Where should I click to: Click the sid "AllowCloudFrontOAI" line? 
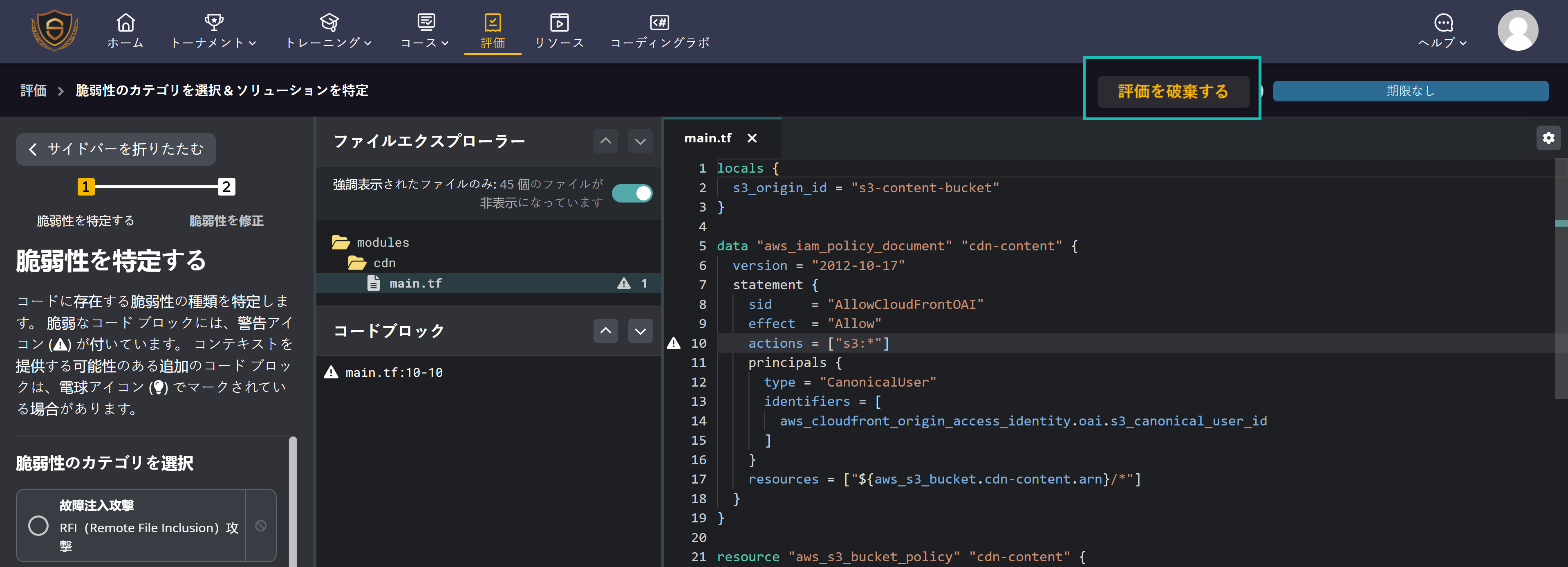coord(866,304)
